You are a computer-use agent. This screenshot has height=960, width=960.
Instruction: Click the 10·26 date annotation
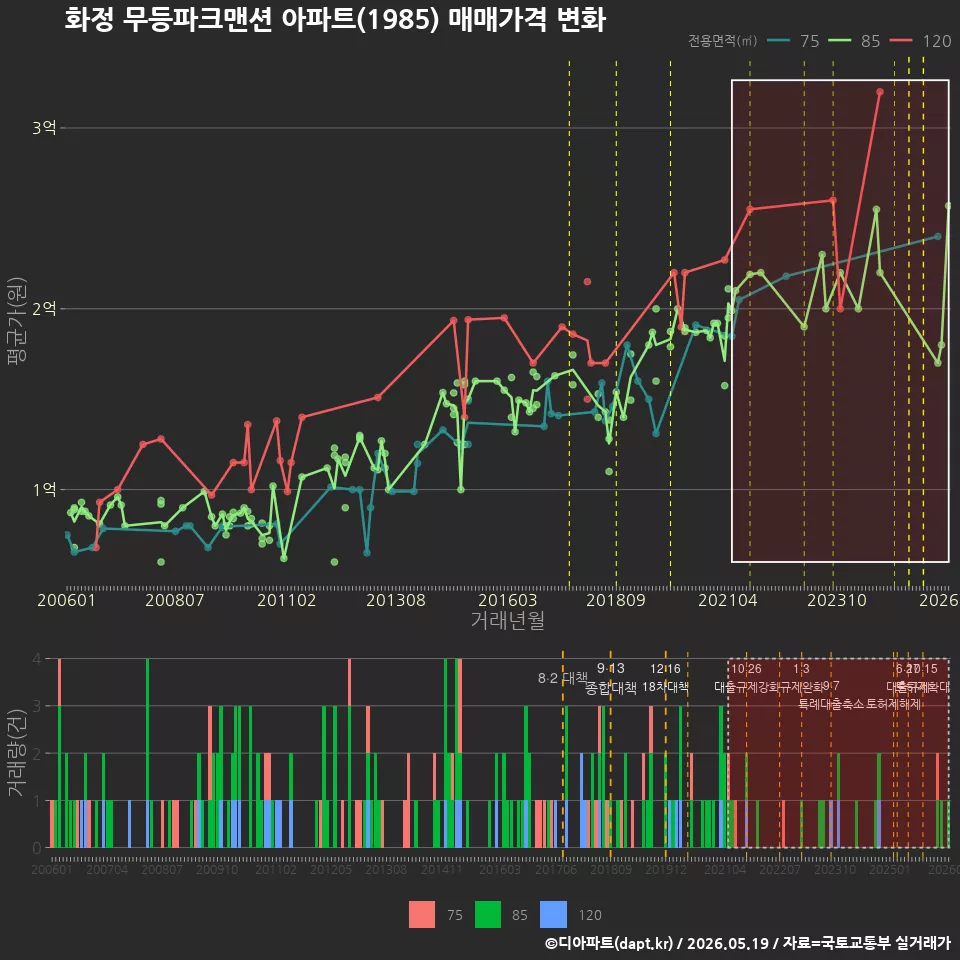click(746, 669)
